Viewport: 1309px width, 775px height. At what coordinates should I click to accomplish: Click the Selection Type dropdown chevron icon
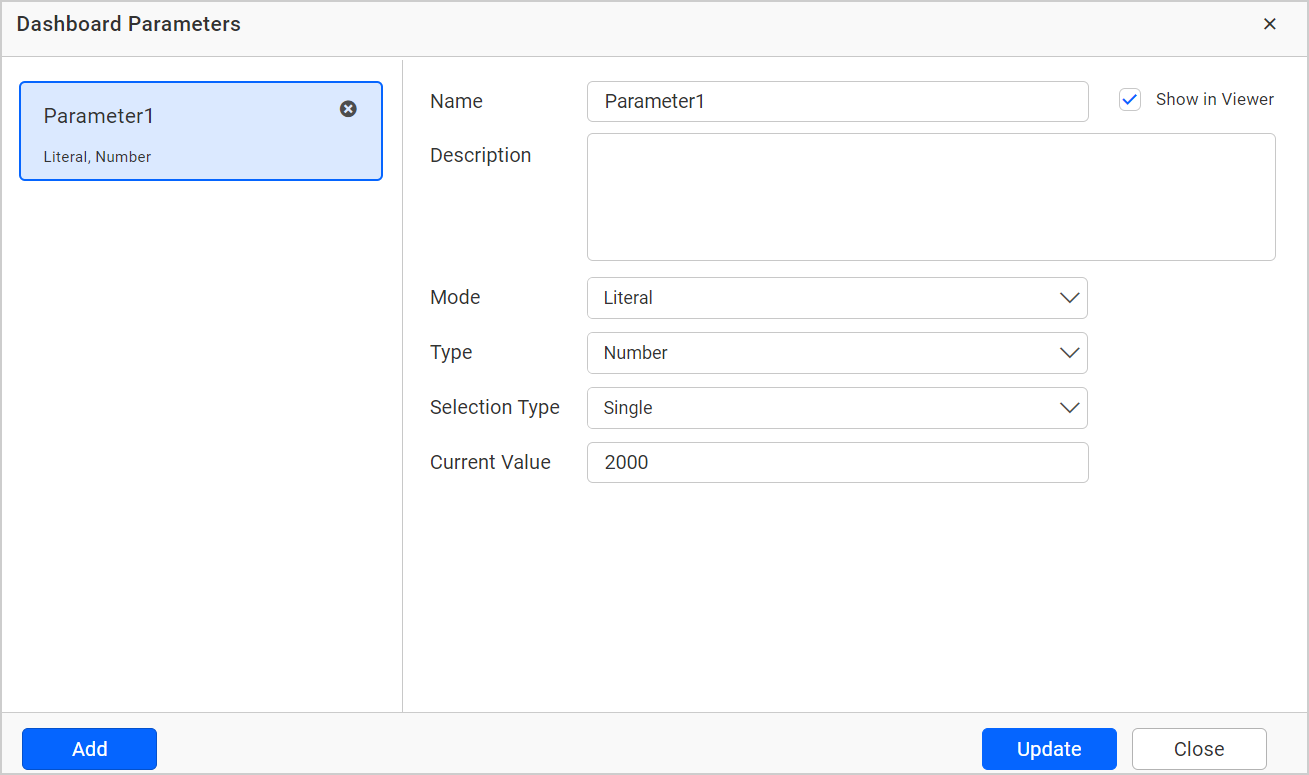(1069, 407)
